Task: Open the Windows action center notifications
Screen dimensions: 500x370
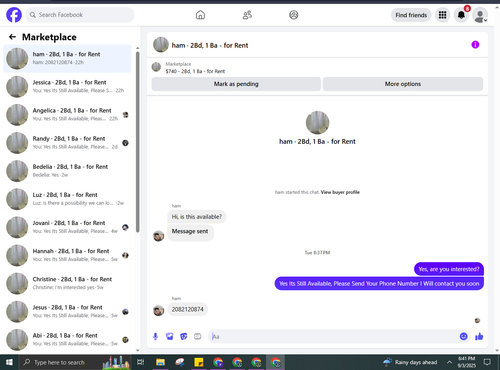Action: click(x=487, y=362)
